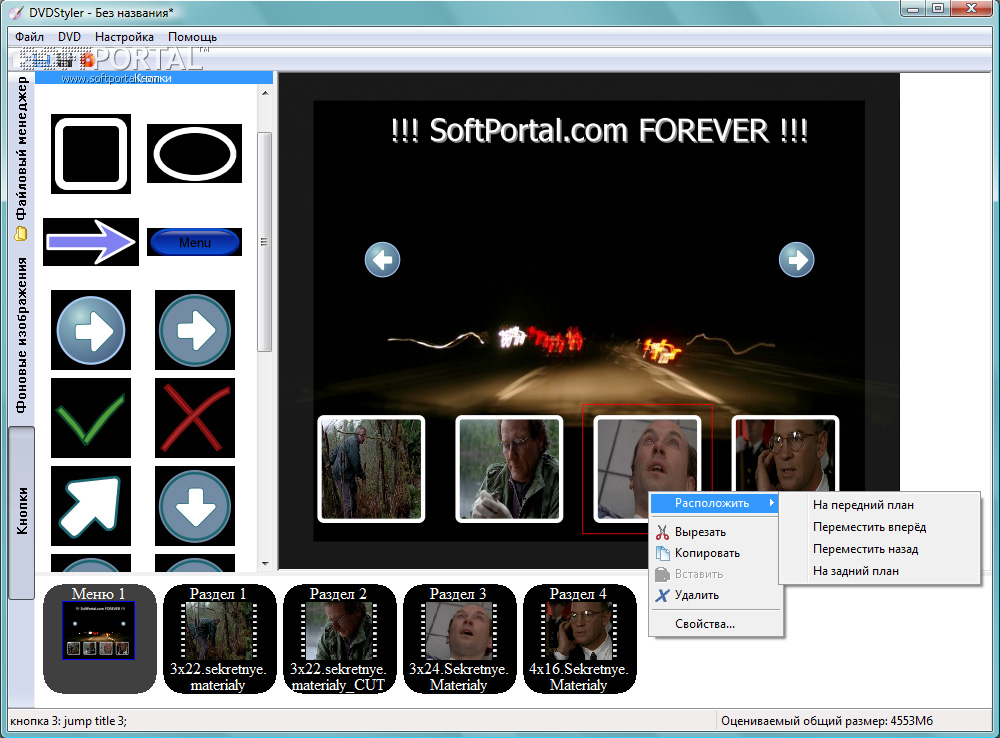The image size is (1000, 738).
Task: Click the 'кнопка 3: jump title 3;' status text
Action: coord(68,721)
